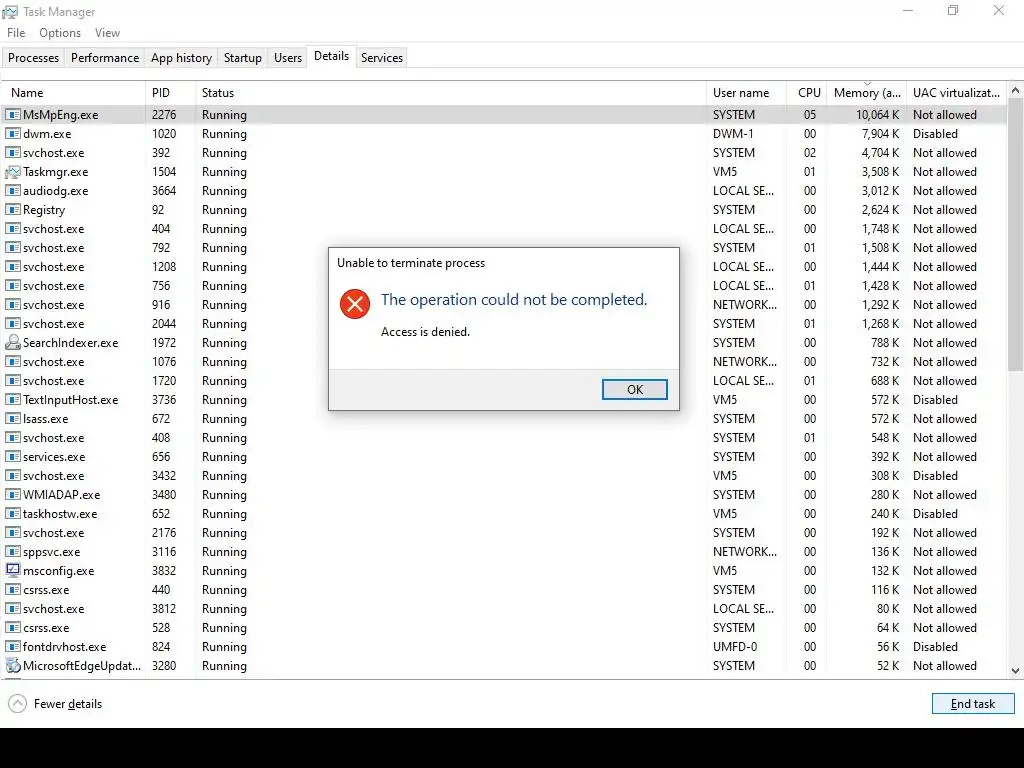Click the lsass.exe process icon
The height and width of the screenshot is (768, 1024).
point(12,419)
